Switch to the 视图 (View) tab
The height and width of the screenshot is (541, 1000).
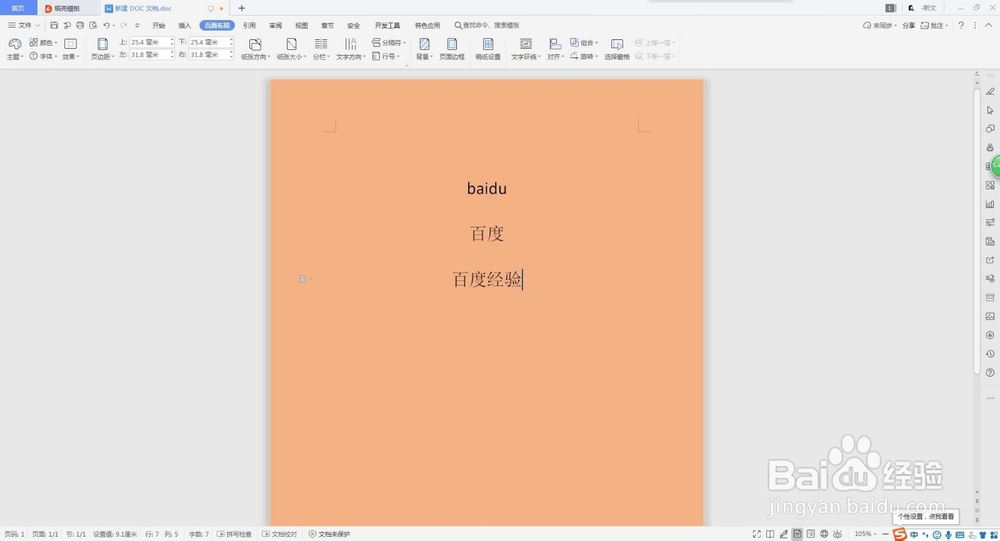pyautogui.click(x=301, y=26)
